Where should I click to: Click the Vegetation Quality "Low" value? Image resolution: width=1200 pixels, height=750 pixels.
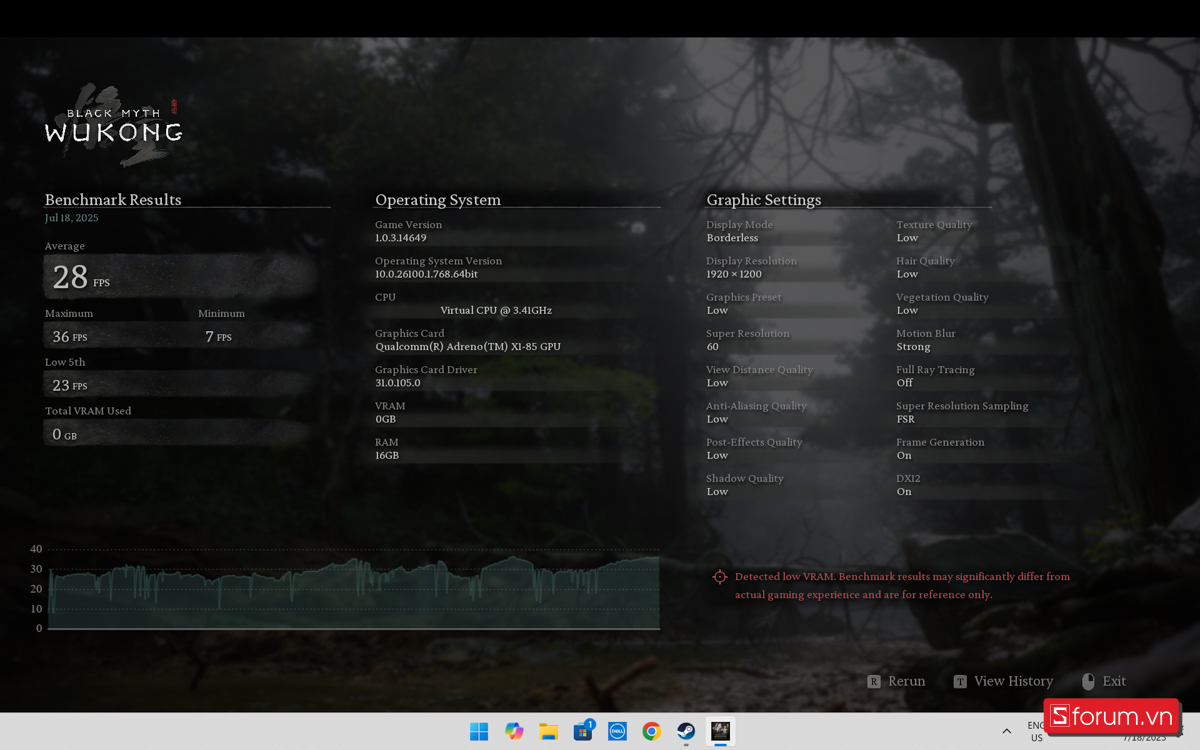click(x=907, y=310)
